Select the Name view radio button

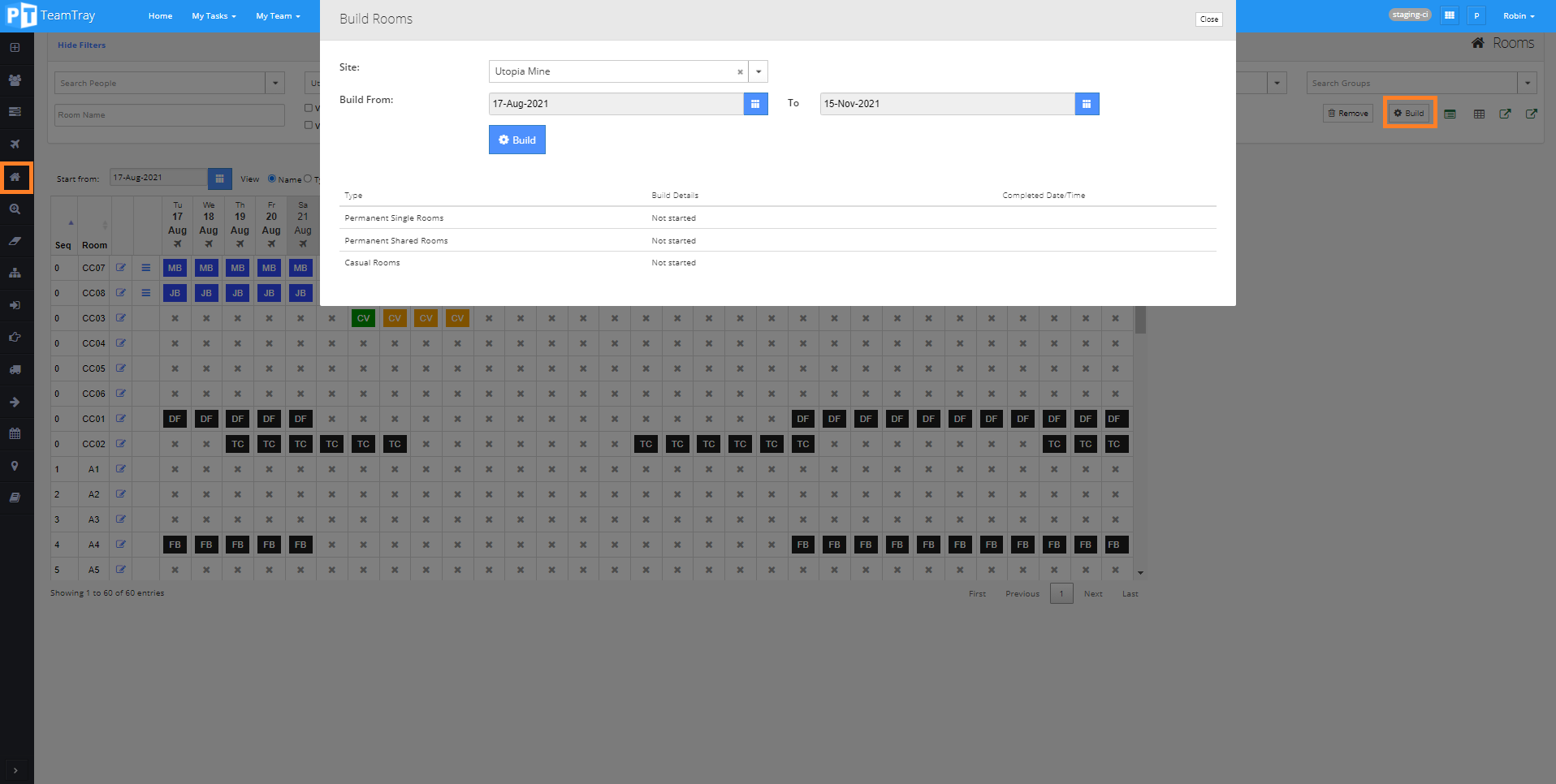click(272, 179)
